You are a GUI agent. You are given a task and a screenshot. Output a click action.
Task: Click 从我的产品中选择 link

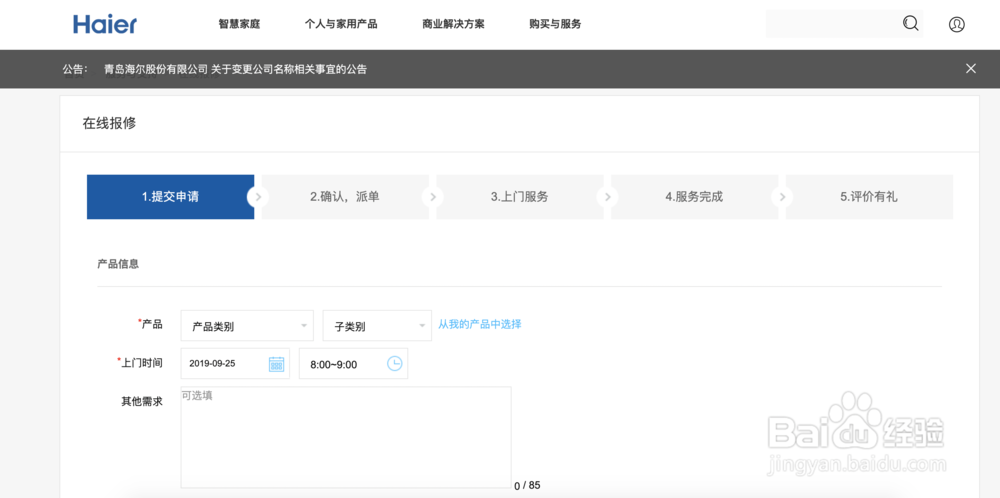click(480, 324)
